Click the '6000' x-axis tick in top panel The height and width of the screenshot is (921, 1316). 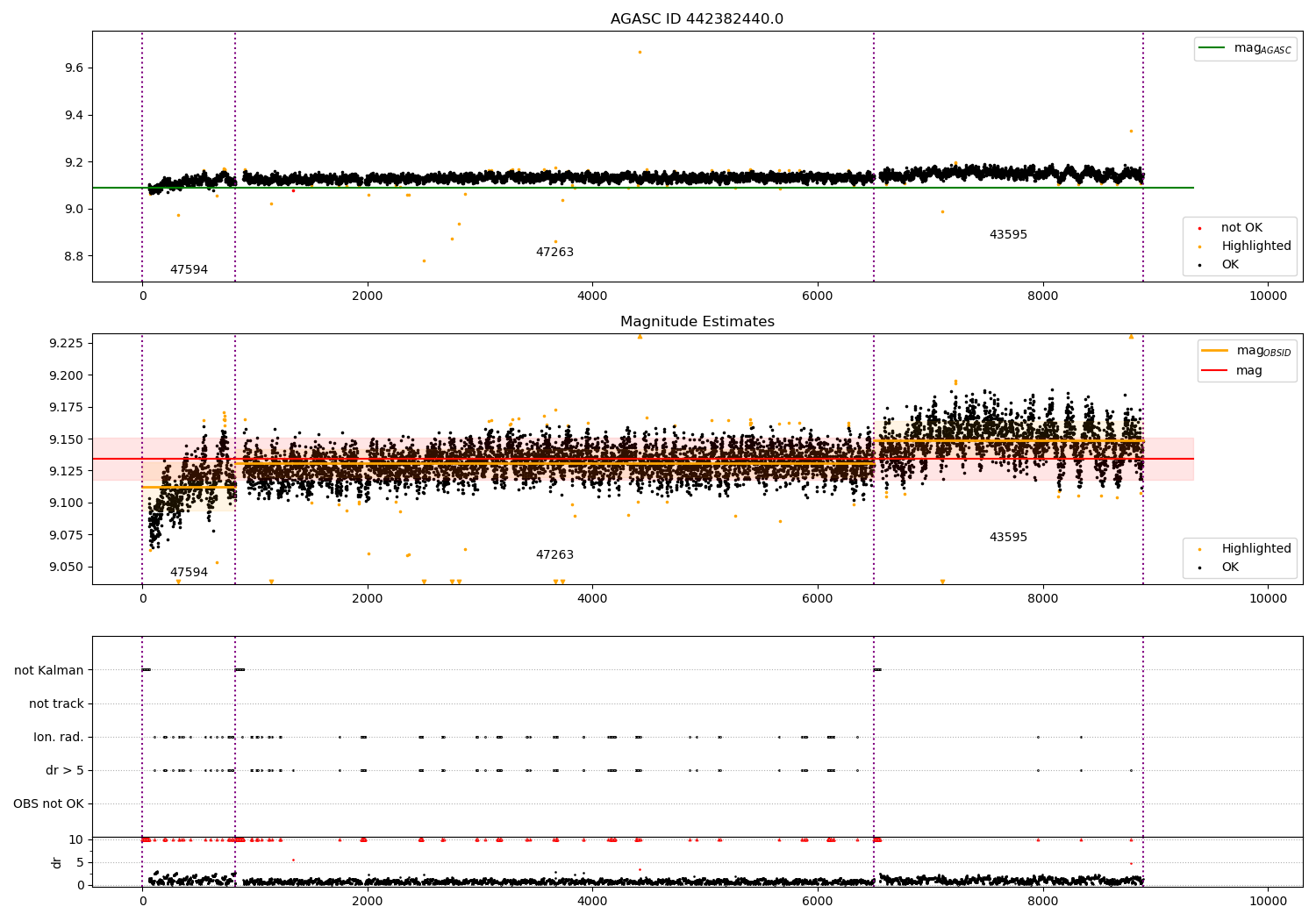818,296
